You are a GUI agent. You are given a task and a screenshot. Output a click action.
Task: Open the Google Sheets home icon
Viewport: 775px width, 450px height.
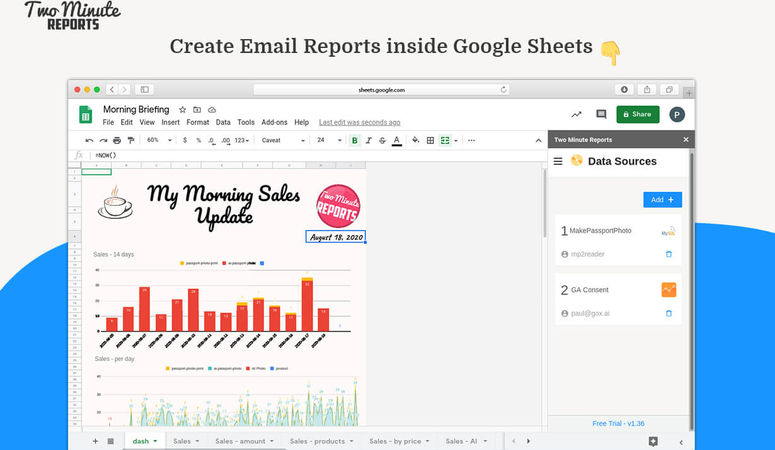click(x=86, y=115)
